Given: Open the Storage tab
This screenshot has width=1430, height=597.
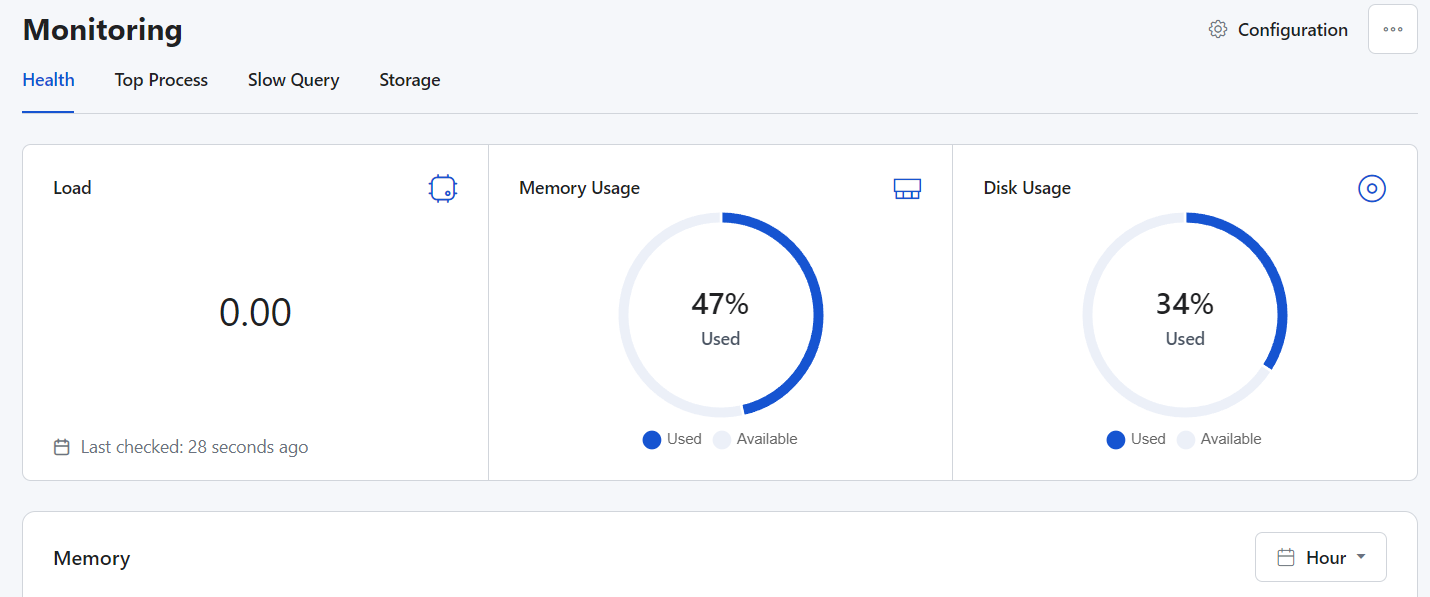Looking at the screenshot, I should click(410, 80).
